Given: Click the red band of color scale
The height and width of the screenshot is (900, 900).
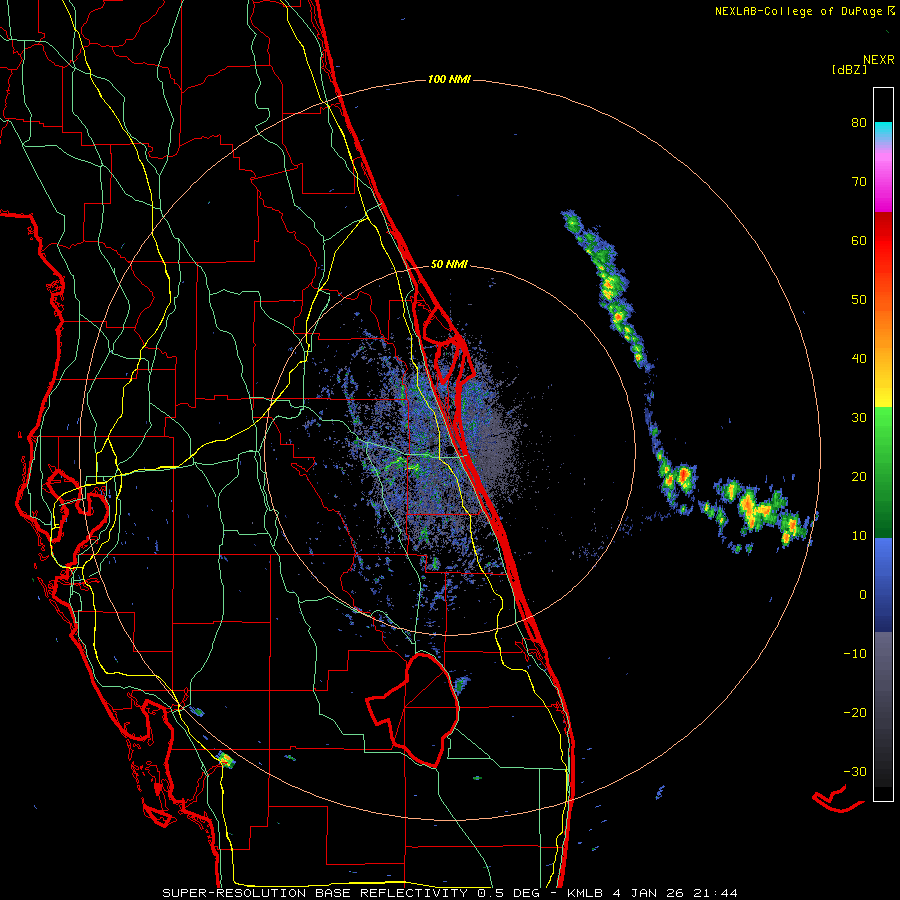Looking at the screenshot, I should [883, 241].
